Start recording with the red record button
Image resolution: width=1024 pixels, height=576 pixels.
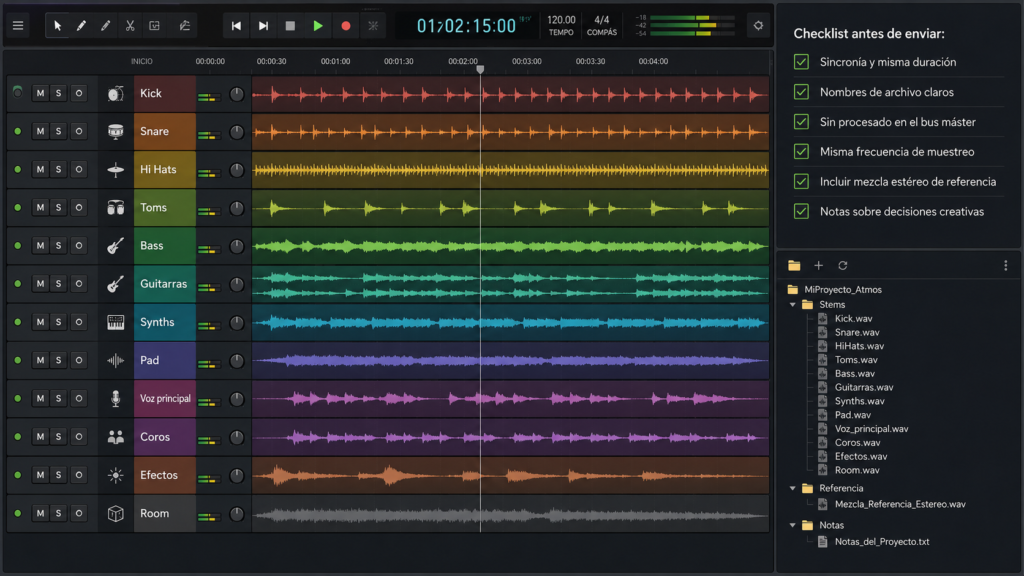coord(345,25)
